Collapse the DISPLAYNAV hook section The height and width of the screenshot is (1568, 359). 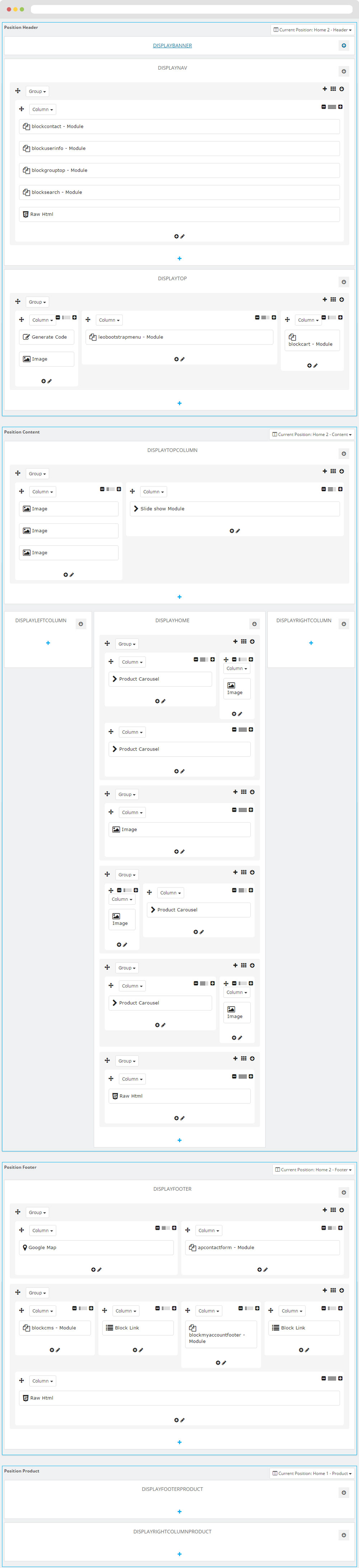tap(344, 71)
